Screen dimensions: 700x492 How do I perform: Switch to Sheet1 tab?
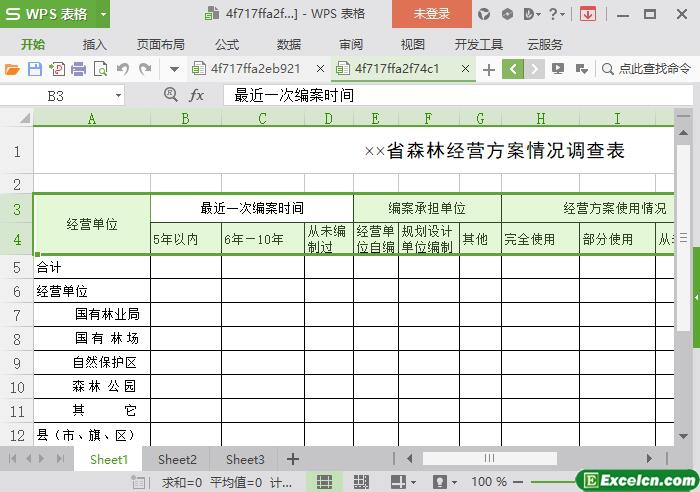pos(108,459)
